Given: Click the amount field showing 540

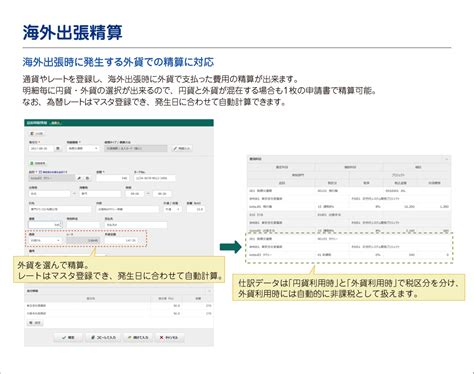Looking at the screenshot, I should [112, 178].
